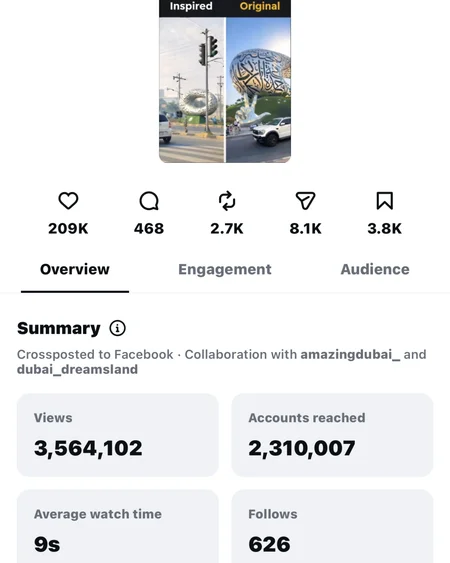Switch to the Engagement tab
Image resolution: width=450 pixels, height=563 pixels.
[225, 270]
